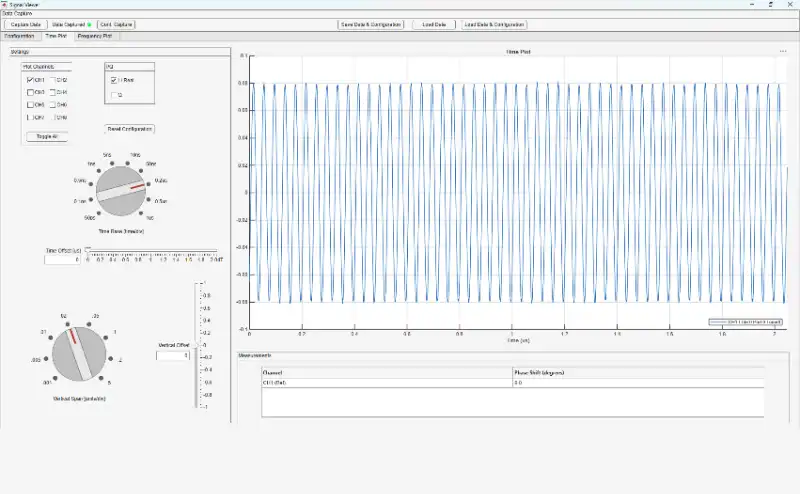Screen dimensions: 800x494
Task: Enable the CH6 plot channel checkbox
Action: tap(53, 105)
